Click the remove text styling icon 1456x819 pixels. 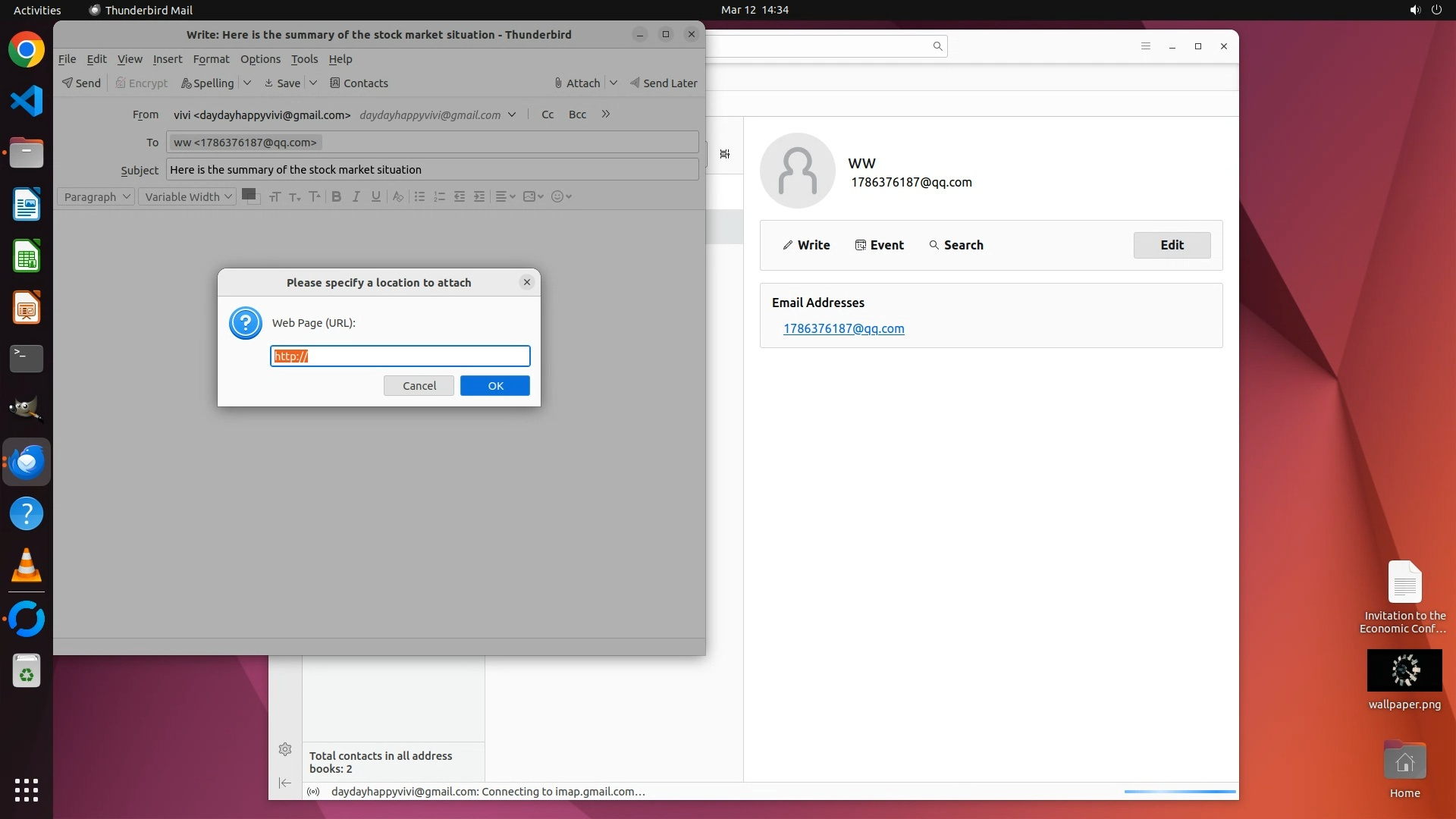pos(397,197)
